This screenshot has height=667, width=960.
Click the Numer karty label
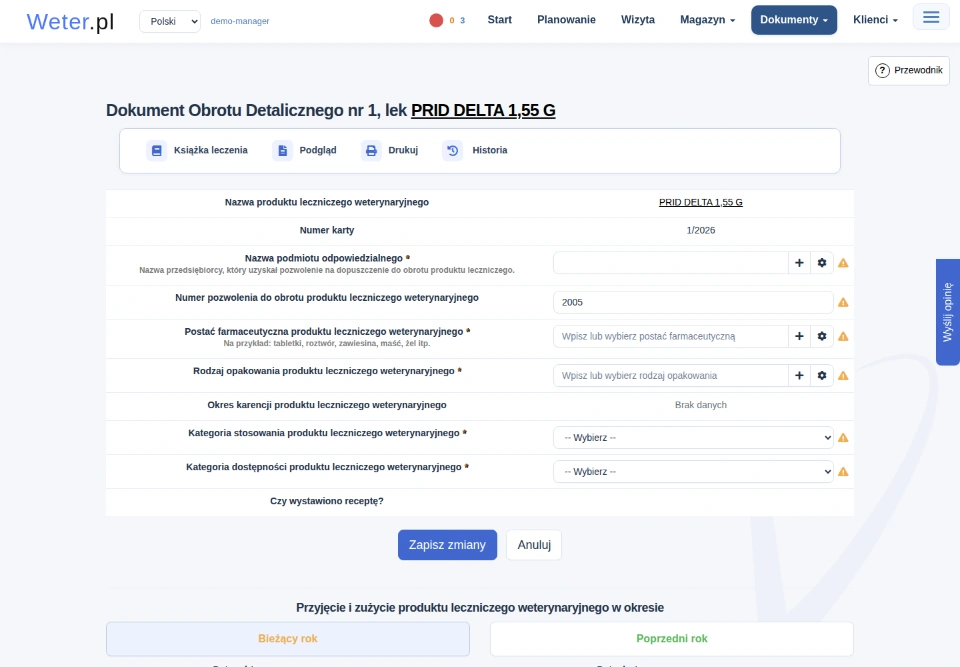(x=327, y=230)
